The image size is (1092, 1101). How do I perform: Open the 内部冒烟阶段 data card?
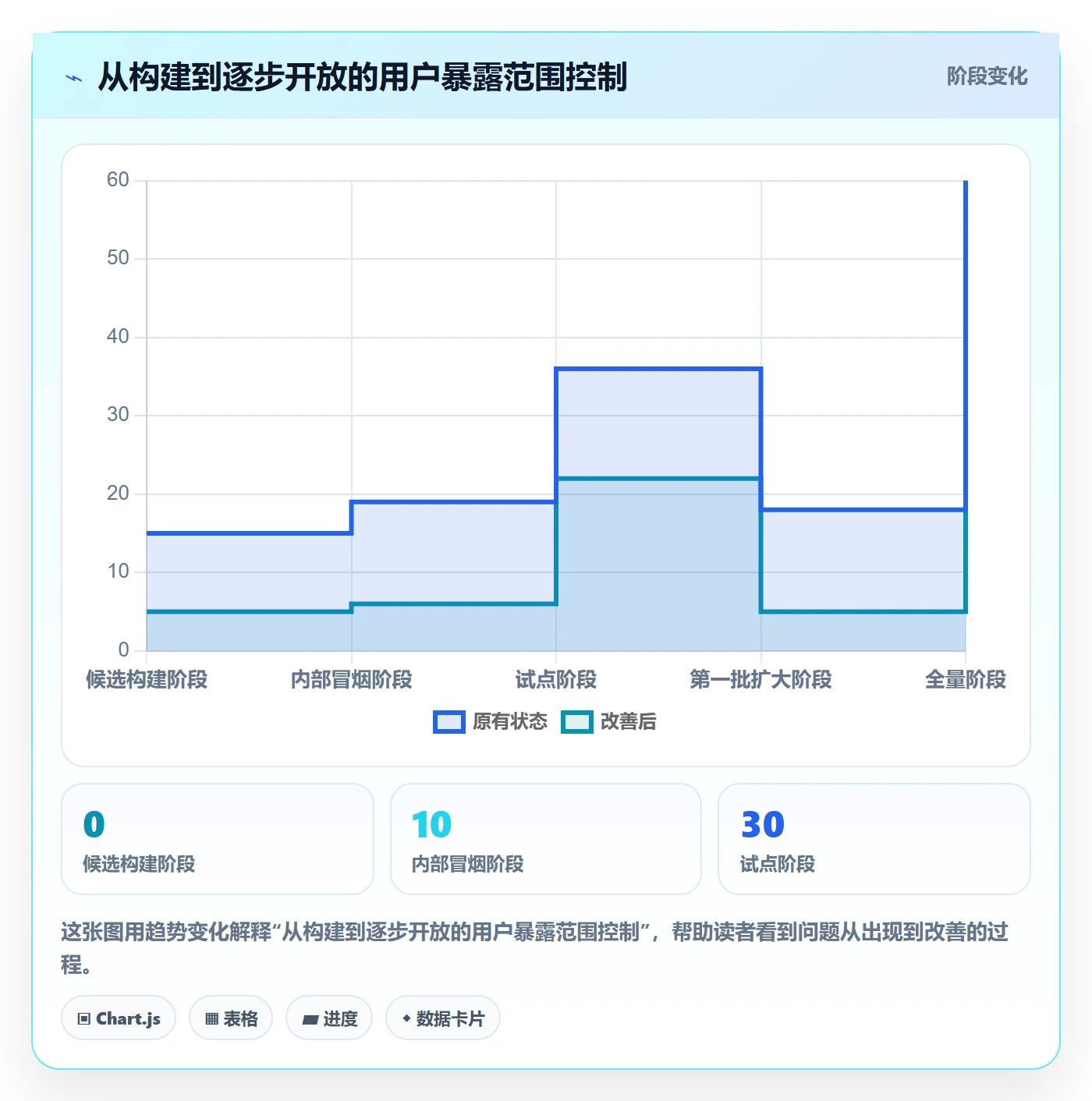coord(546,839)
